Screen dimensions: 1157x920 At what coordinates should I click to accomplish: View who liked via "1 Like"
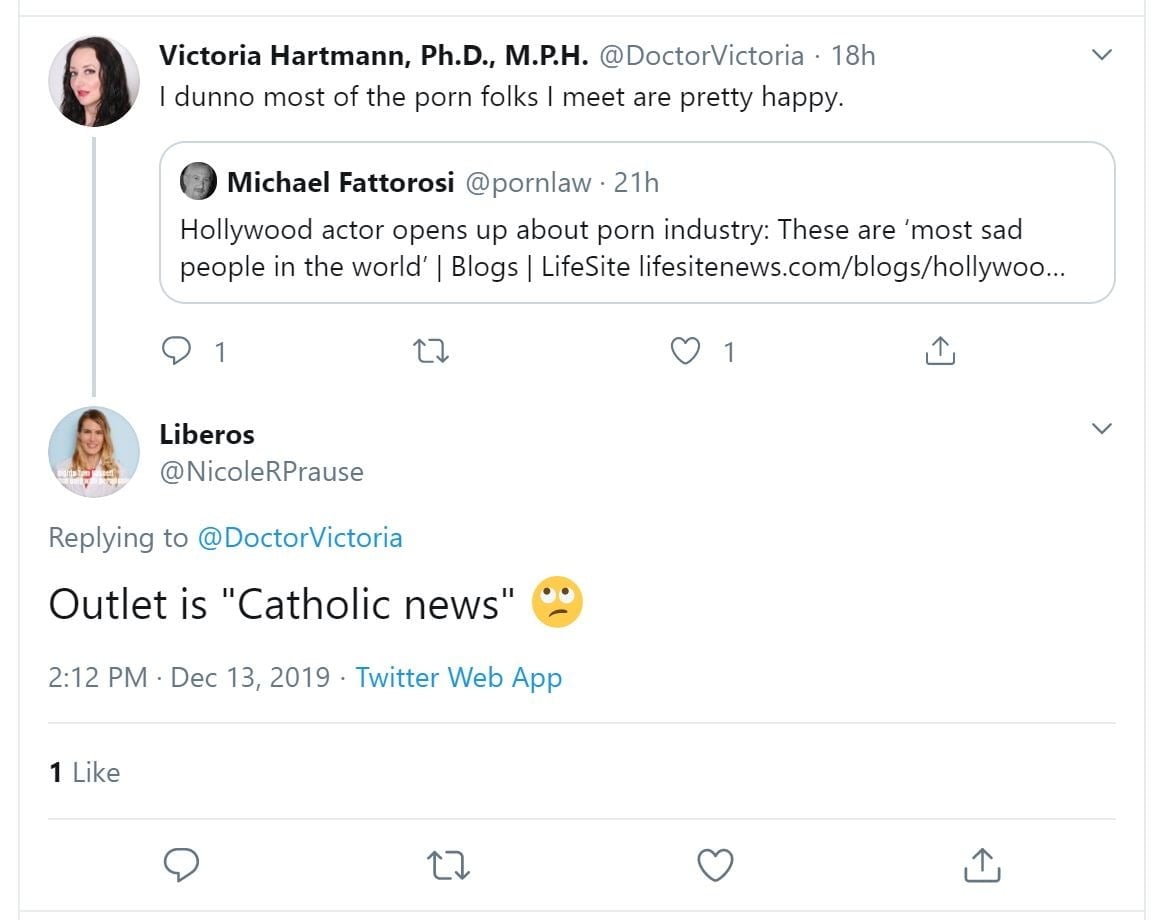tap(84, 772)
